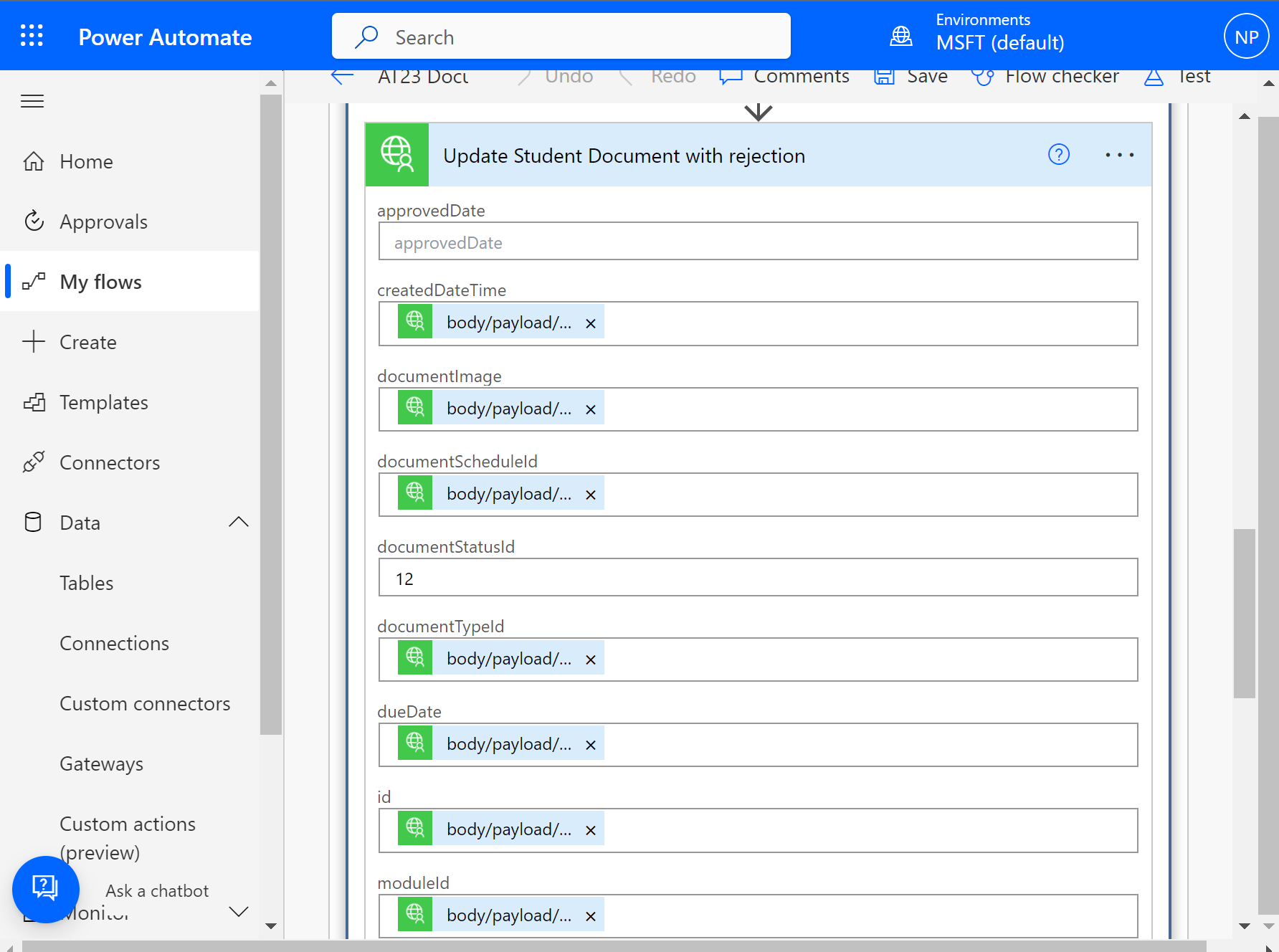Click the Update Student Document action connector icon
Image resolution: width=1279 pixels, height=952 pixels.
[x=397, y=155]
